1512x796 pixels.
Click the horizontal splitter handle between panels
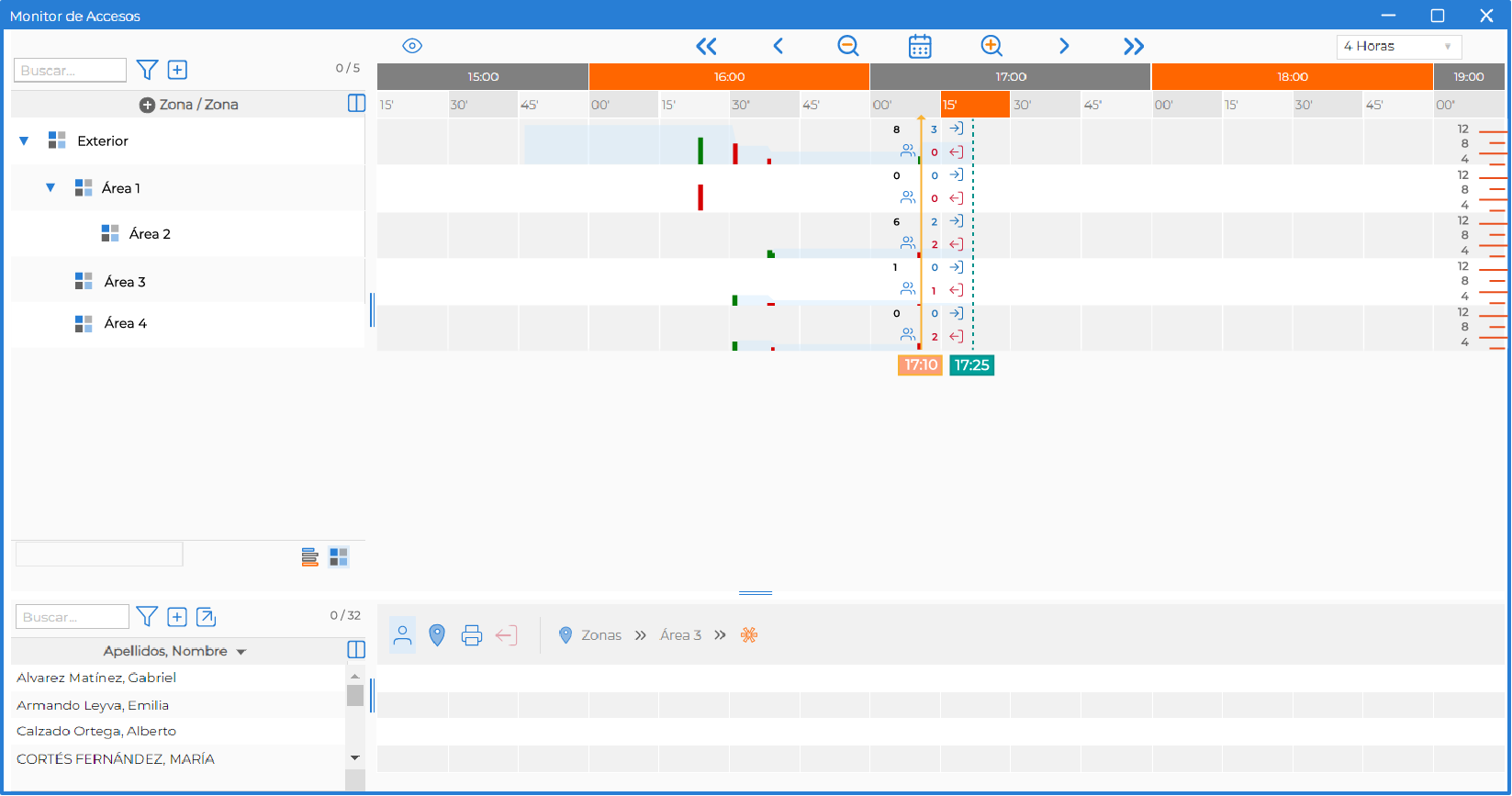coord(756,593)
